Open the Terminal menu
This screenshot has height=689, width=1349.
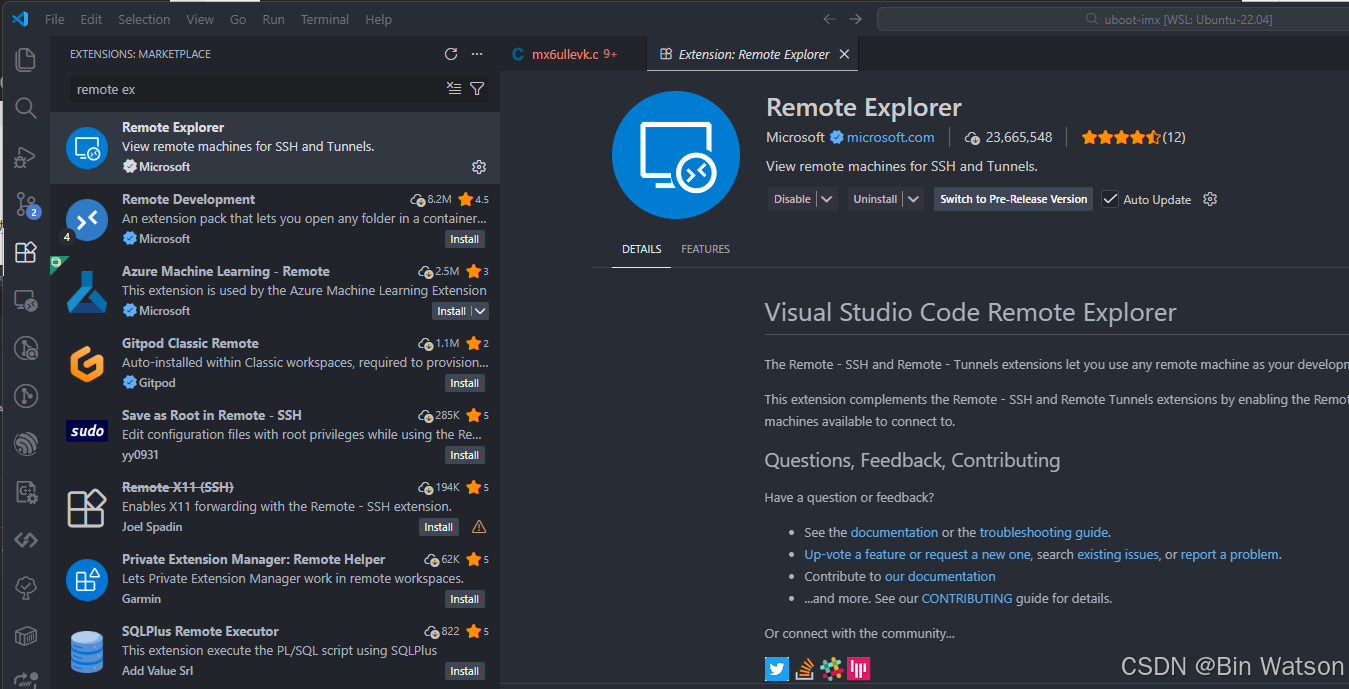point(325,19)
